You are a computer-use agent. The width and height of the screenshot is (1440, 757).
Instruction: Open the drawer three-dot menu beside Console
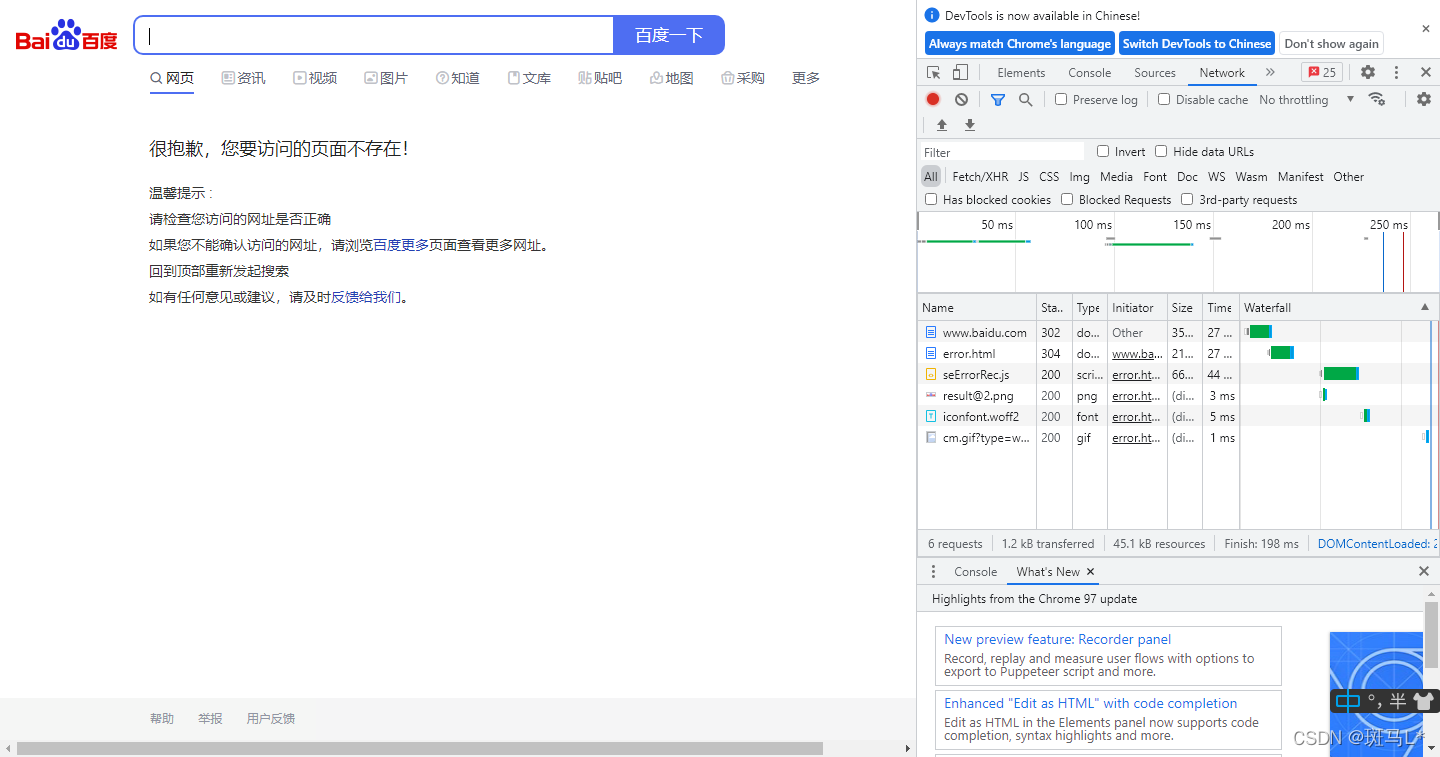[933, 572]
